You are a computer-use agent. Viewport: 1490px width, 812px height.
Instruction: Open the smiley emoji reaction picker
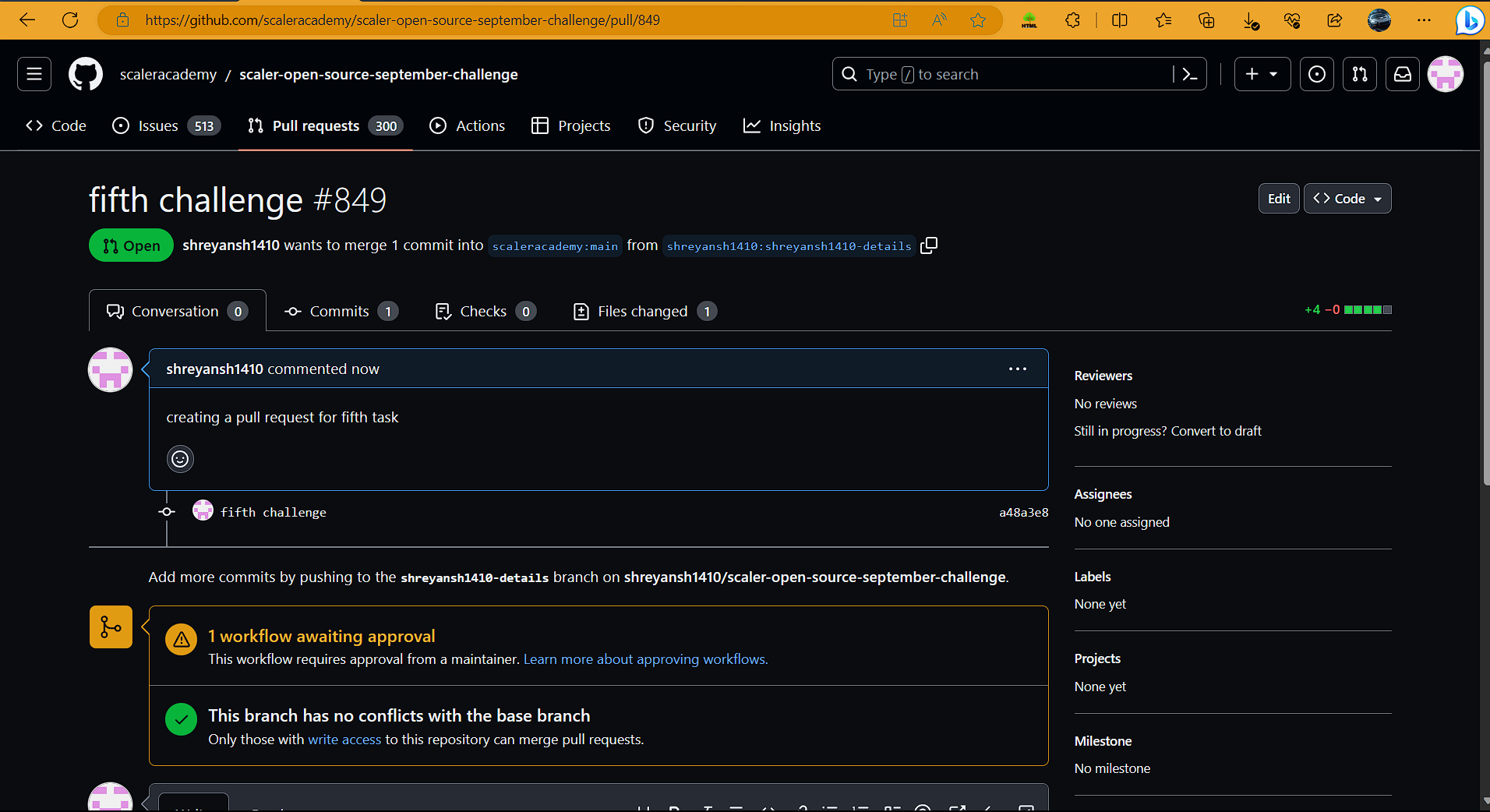pos(180,459)
